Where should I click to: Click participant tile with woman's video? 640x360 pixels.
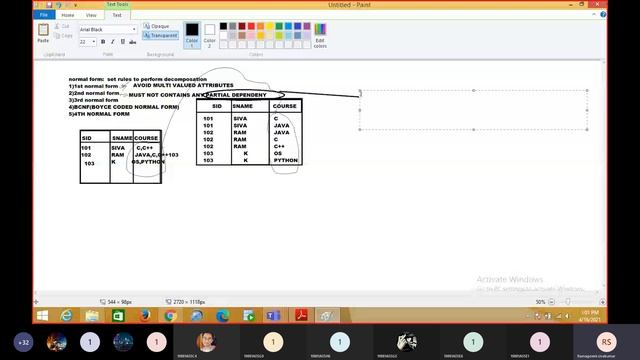tap(207, 342)
